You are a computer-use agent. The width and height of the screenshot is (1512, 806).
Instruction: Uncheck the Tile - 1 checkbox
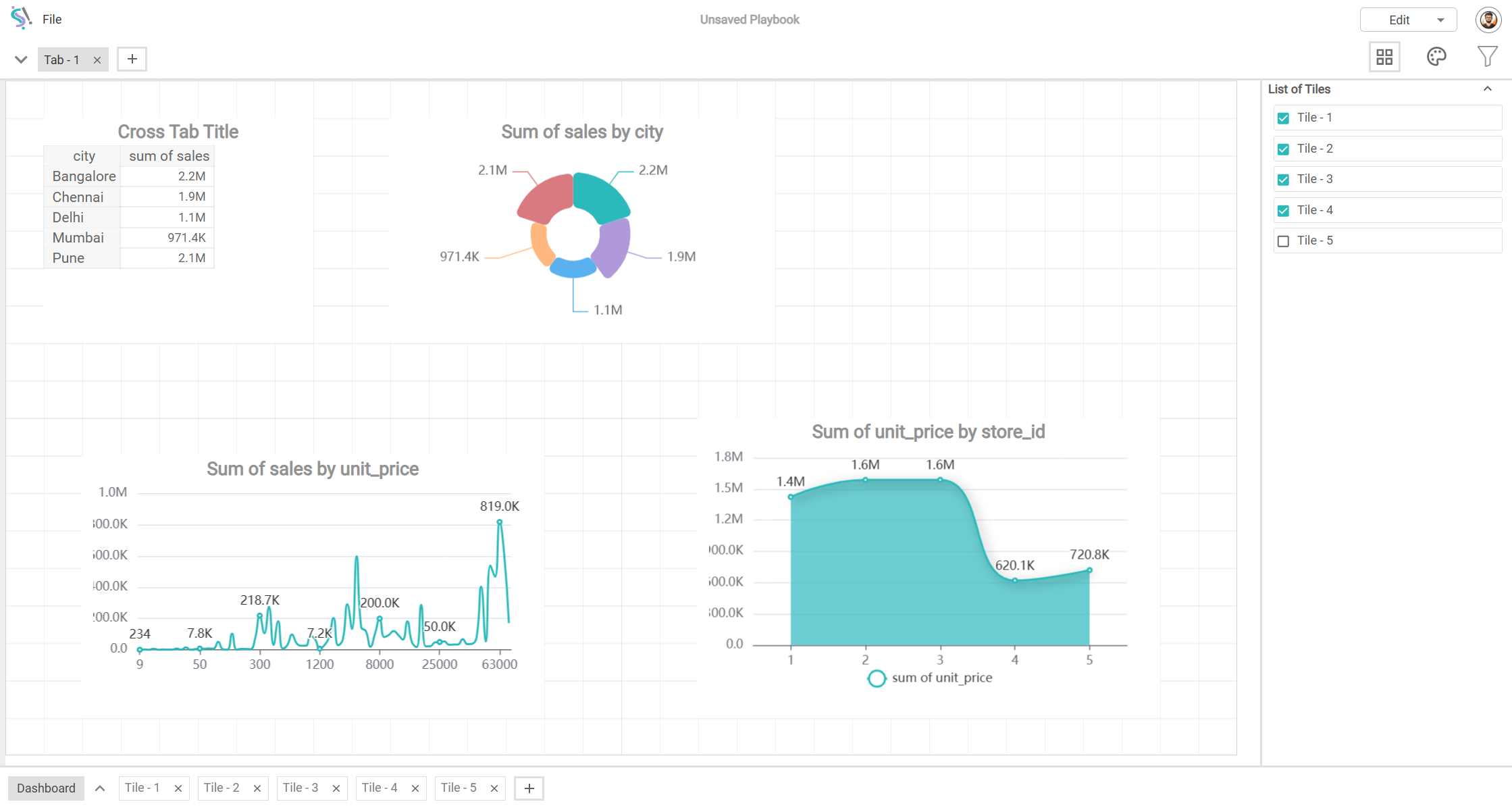pos(1283,118)
